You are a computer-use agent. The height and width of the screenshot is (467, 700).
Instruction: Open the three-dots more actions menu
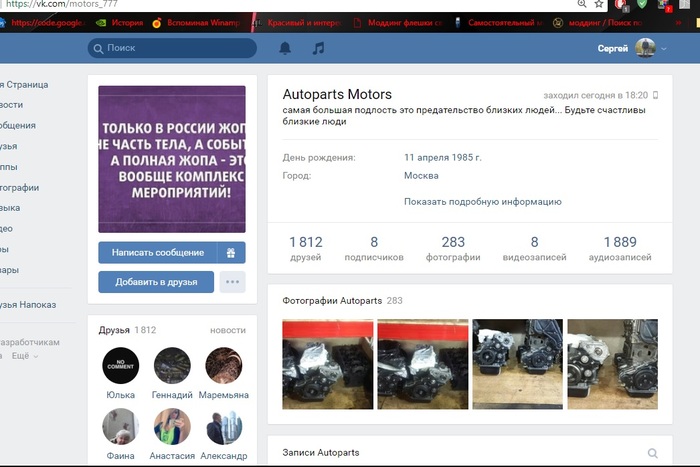point(232,282)
